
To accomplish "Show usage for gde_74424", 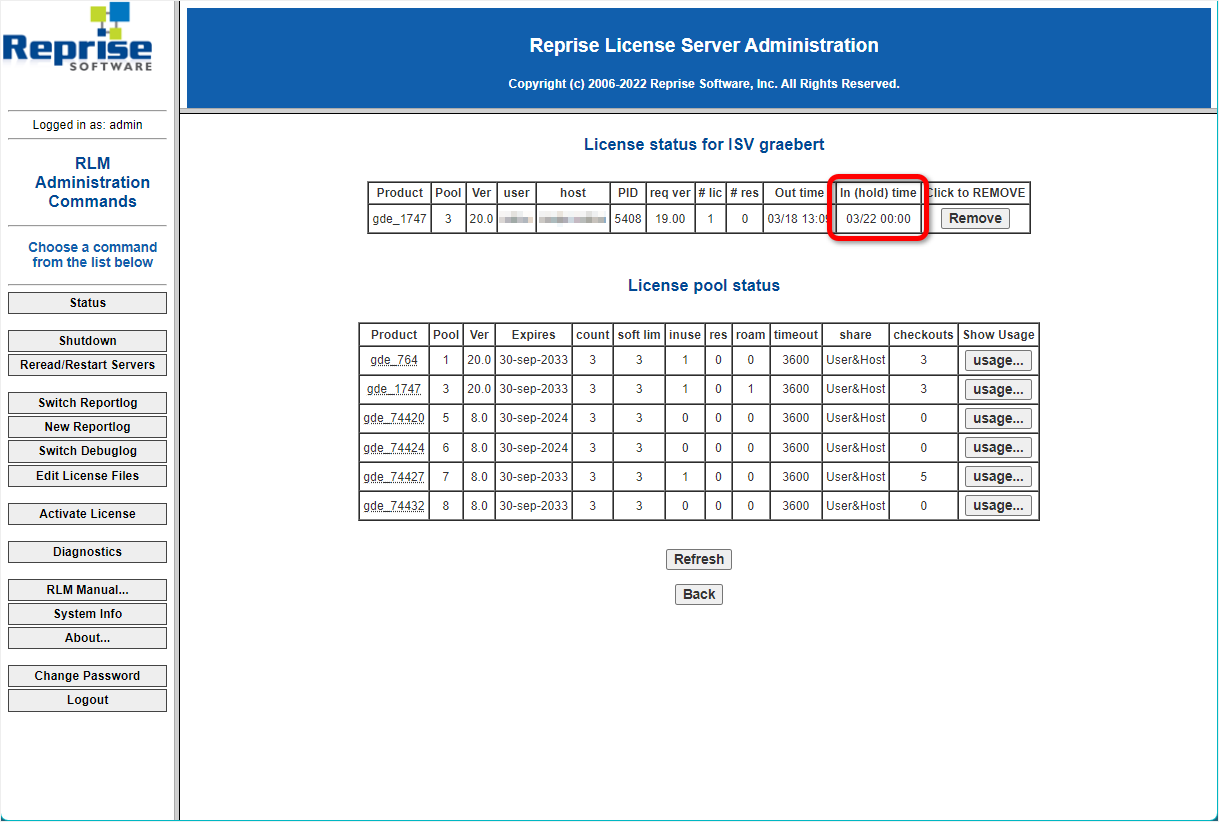I will pyautogui.click(x=998, y=448).
